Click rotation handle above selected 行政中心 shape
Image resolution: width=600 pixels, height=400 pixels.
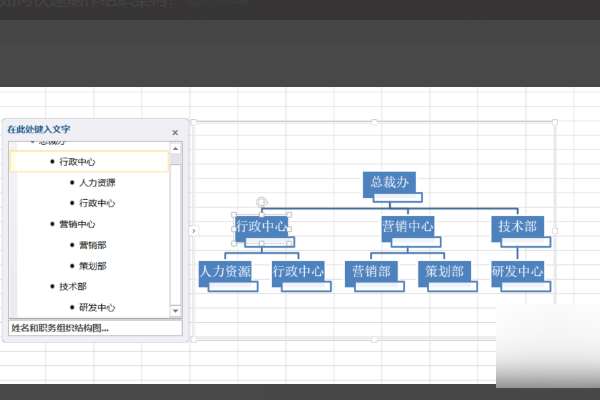(x=262, y=202)
